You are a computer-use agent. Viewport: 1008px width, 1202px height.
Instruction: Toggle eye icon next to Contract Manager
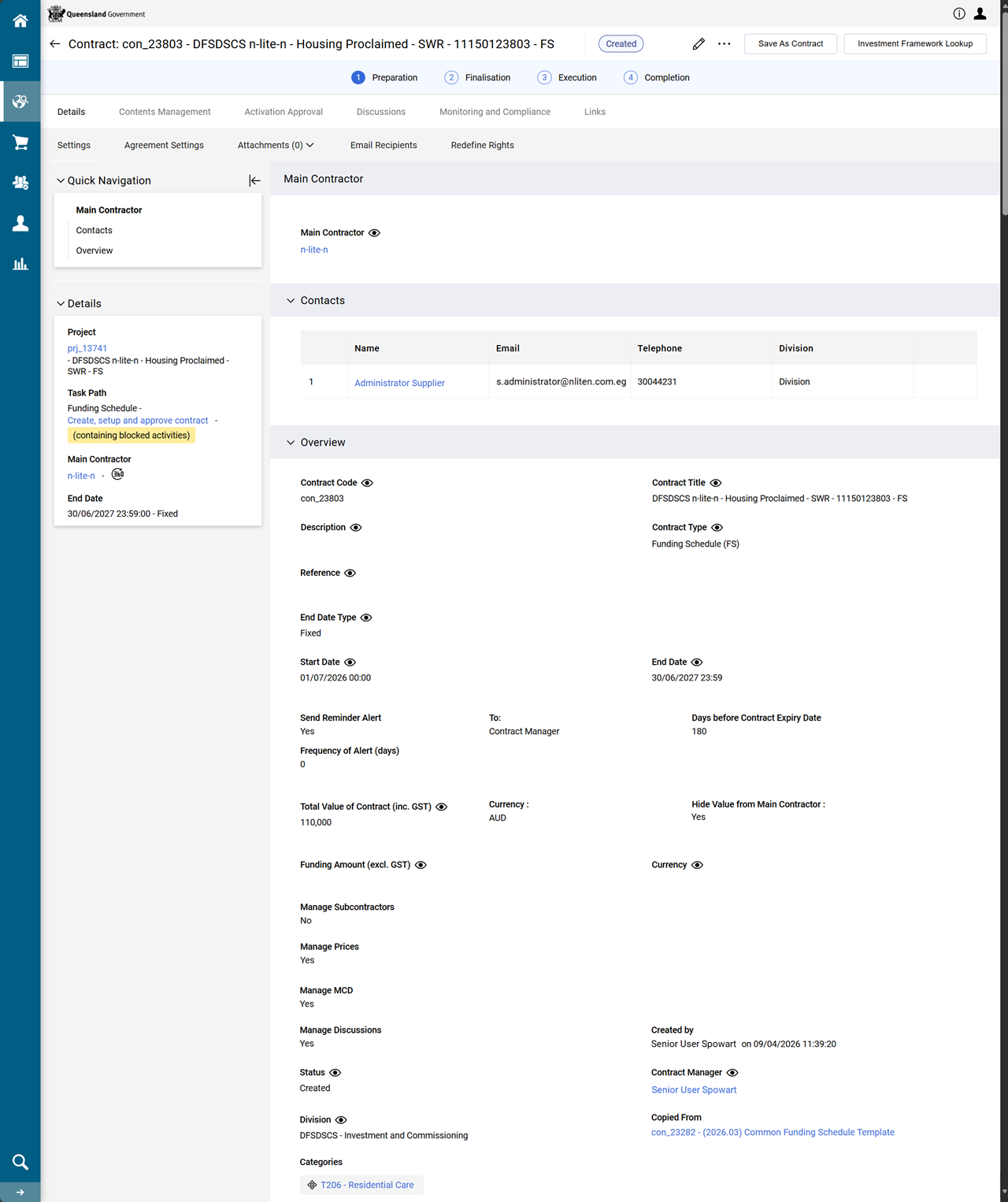click(x=732, y=1073)
